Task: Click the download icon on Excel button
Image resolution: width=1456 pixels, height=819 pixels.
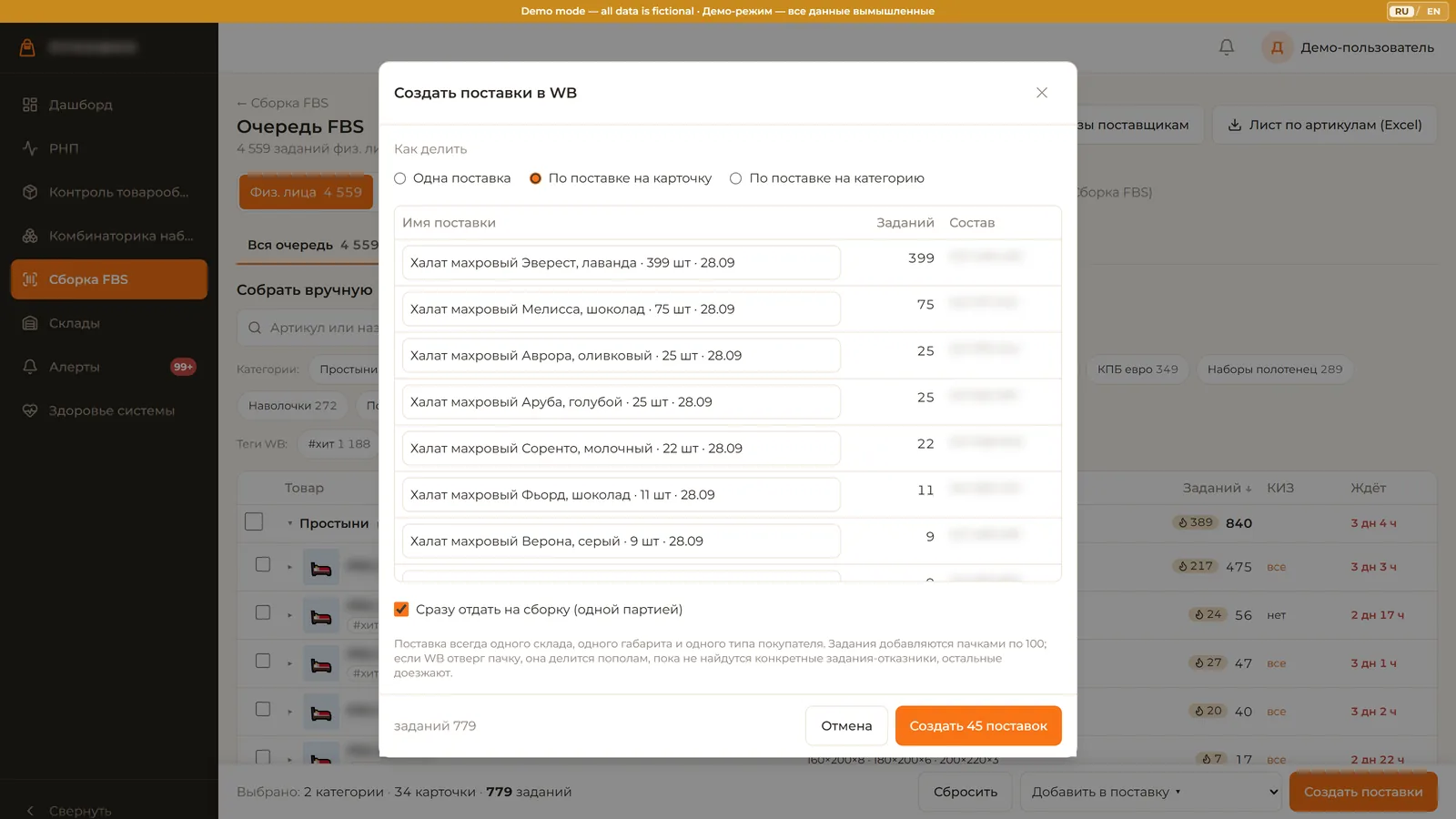Action: [x=1235, y=125]
